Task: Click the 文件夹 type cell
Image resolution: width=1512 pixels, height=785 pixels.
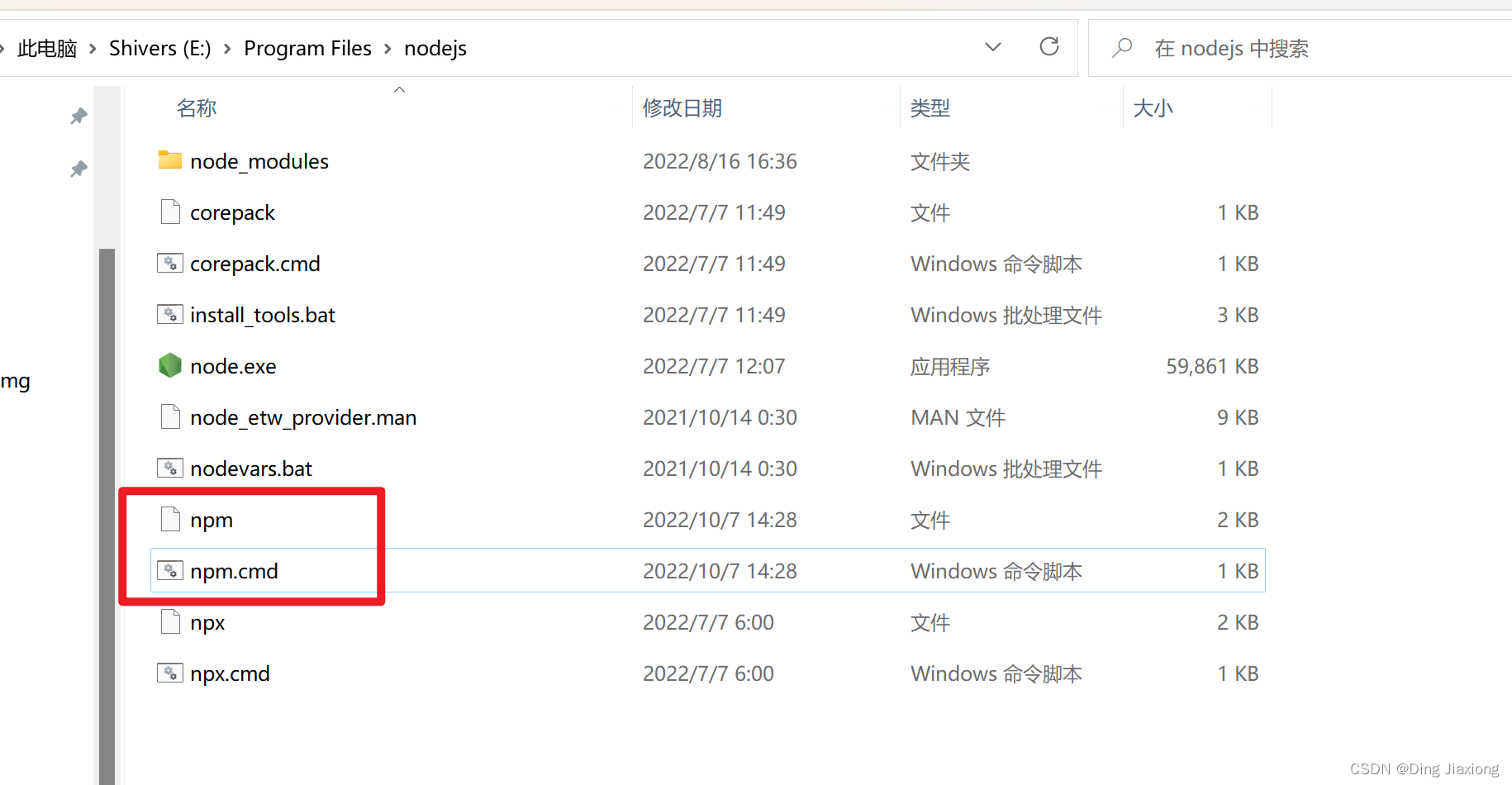Action: coord(940,161)
